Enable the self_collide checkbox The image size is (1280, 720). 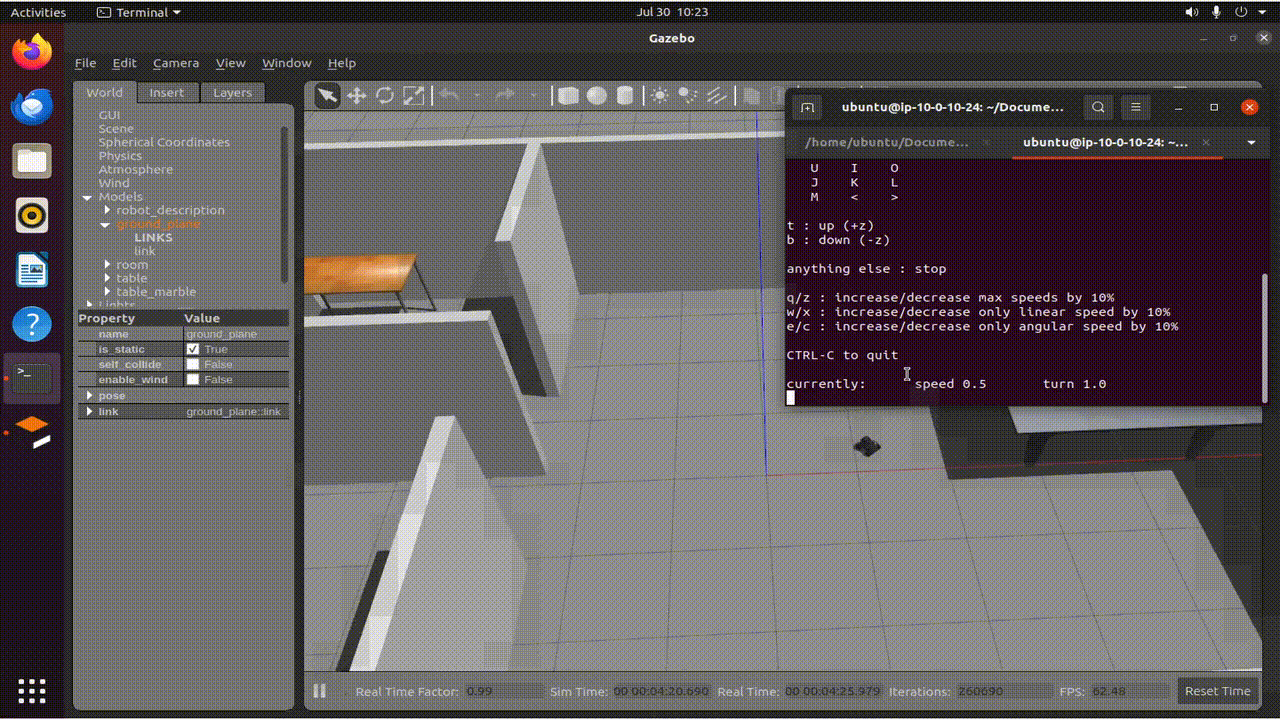pyautogui.click(x=193, y=365)
